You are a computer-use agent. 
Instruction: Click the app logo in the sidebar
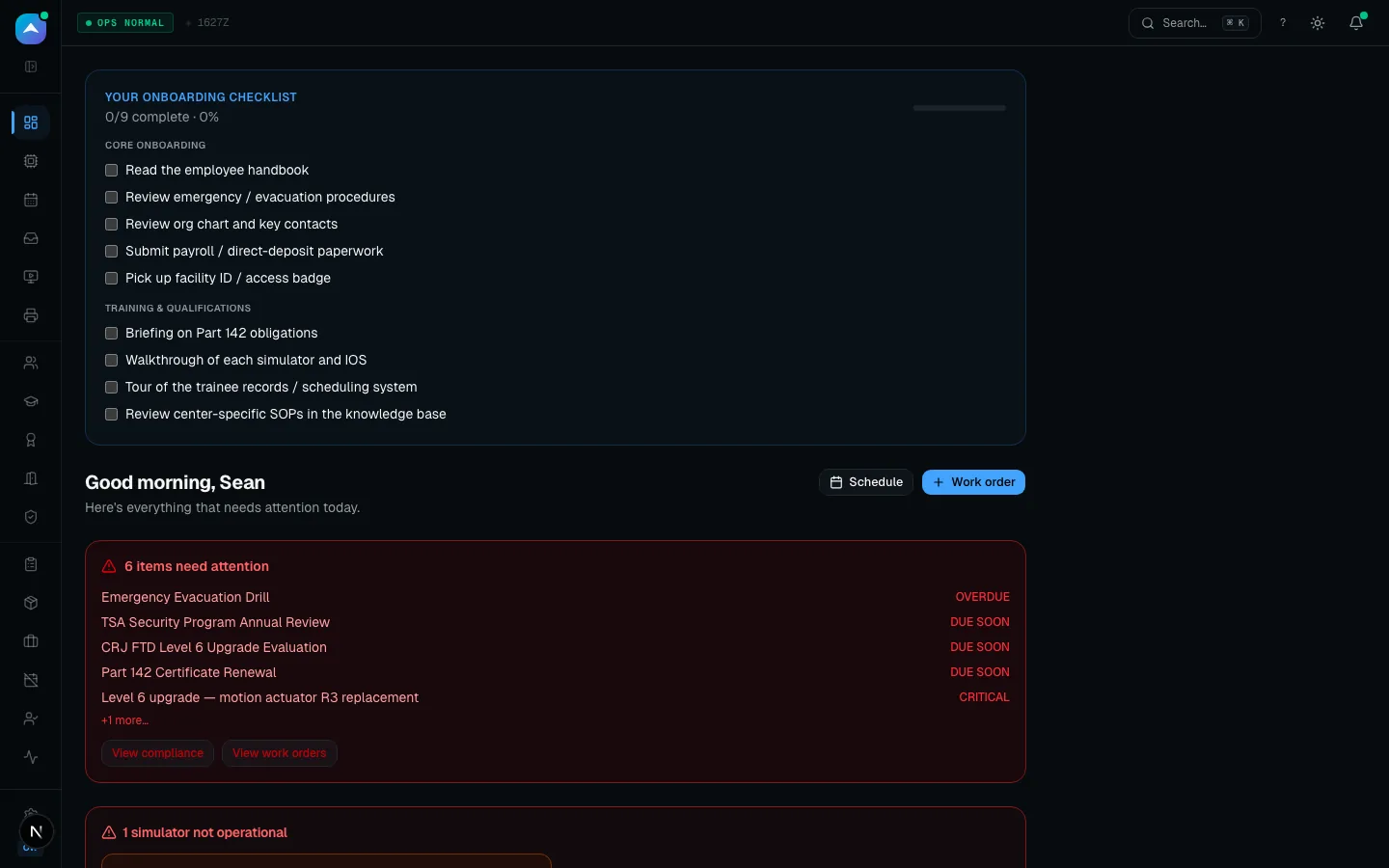(31, 29)
